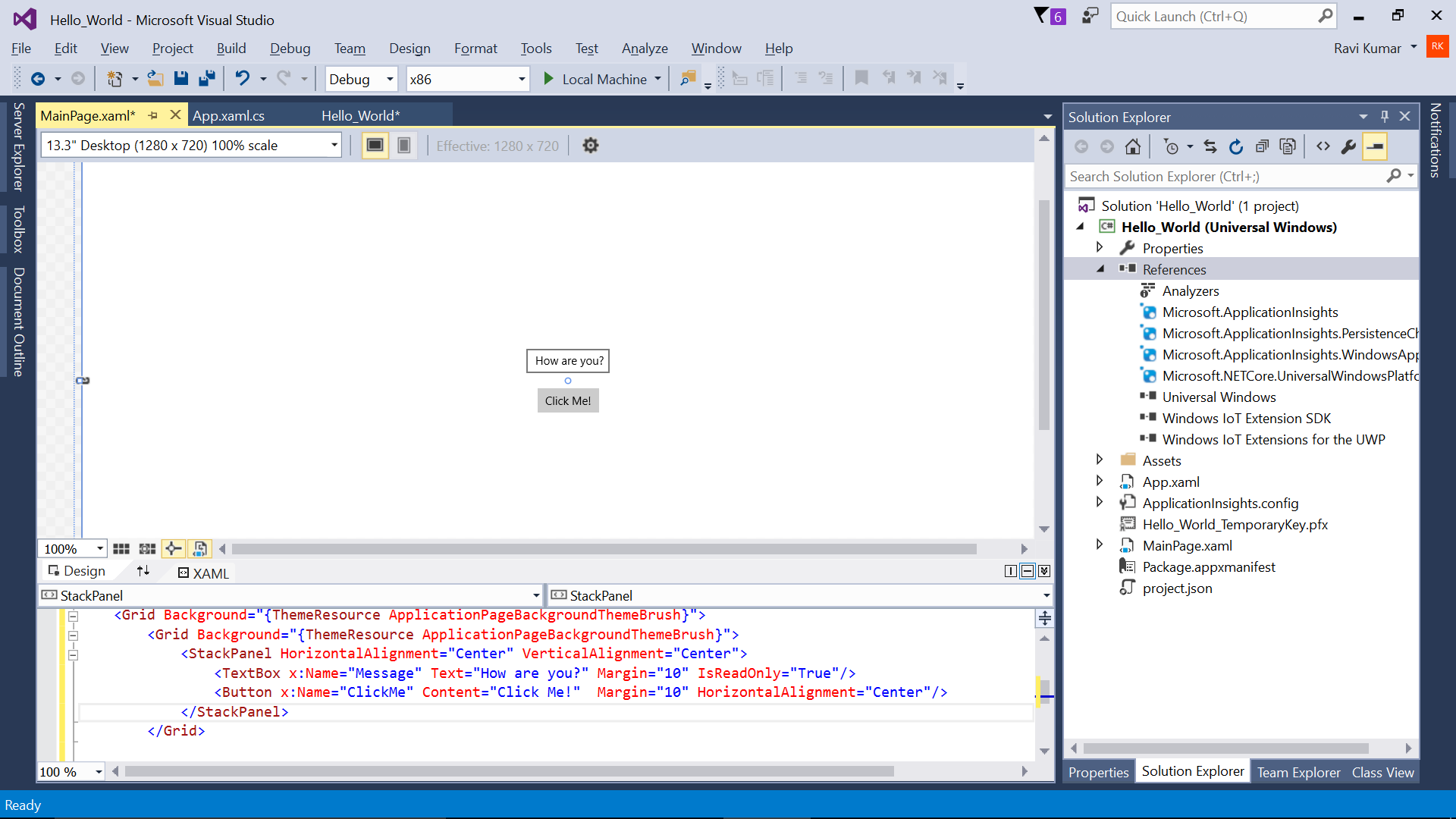Click the Find in Files toolbar icon

tap(688, 79)
